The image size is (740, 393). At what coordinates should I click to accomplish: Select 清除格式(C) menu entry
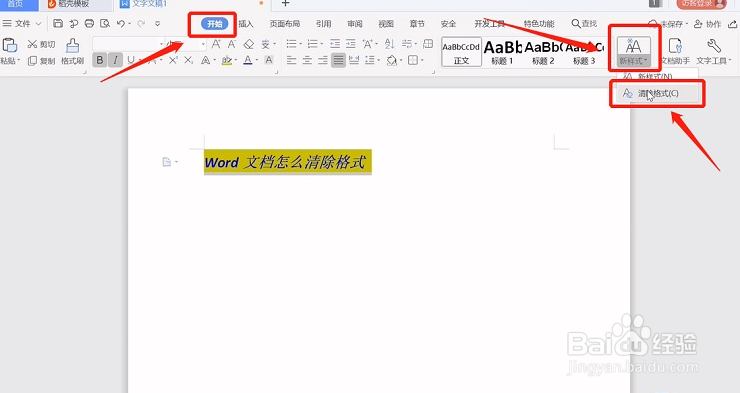(x=657, y=93)
